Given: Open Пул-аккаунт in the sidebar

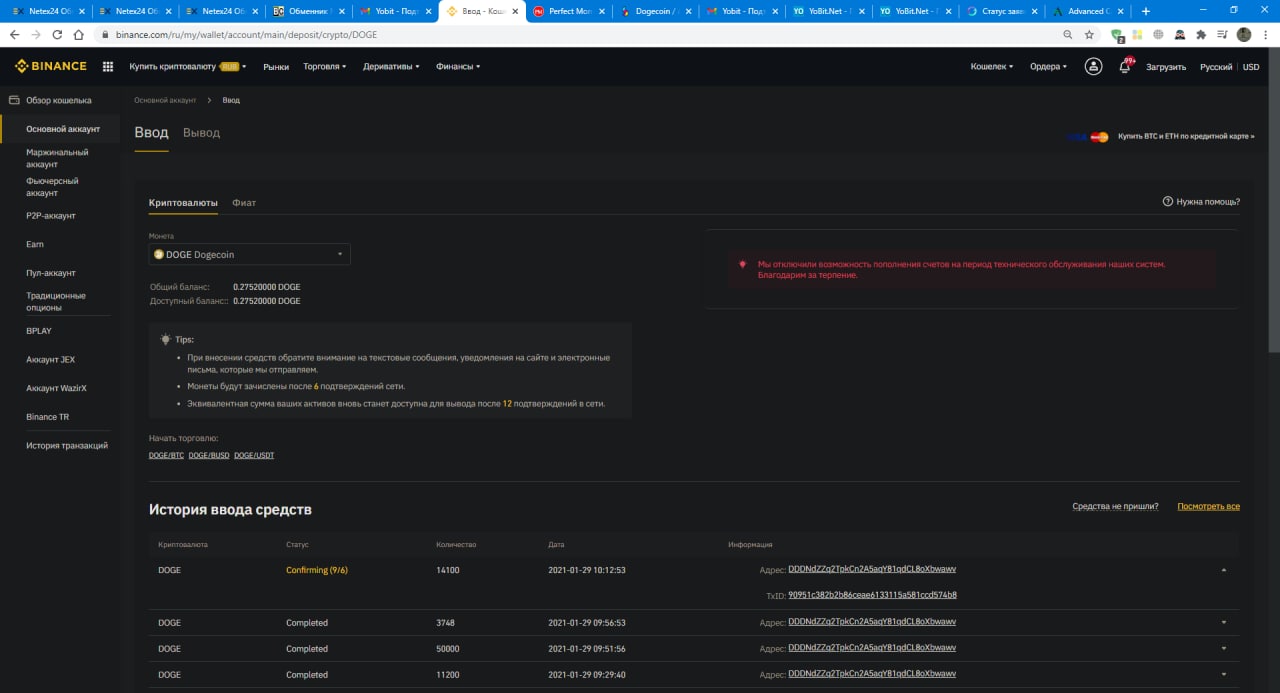Looking at the screenshot, I should tap(51, 273).
